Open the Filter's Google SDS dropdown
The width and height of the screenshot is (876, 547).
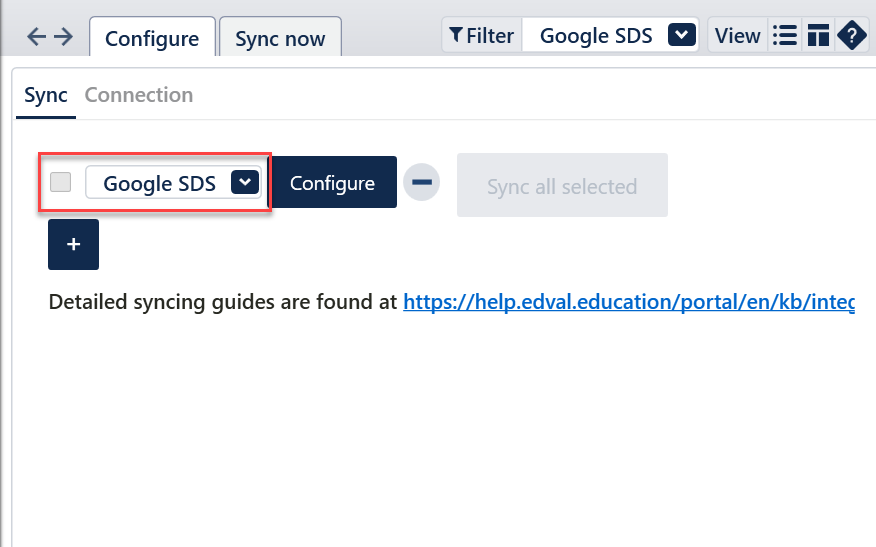[x=681, y=36]
